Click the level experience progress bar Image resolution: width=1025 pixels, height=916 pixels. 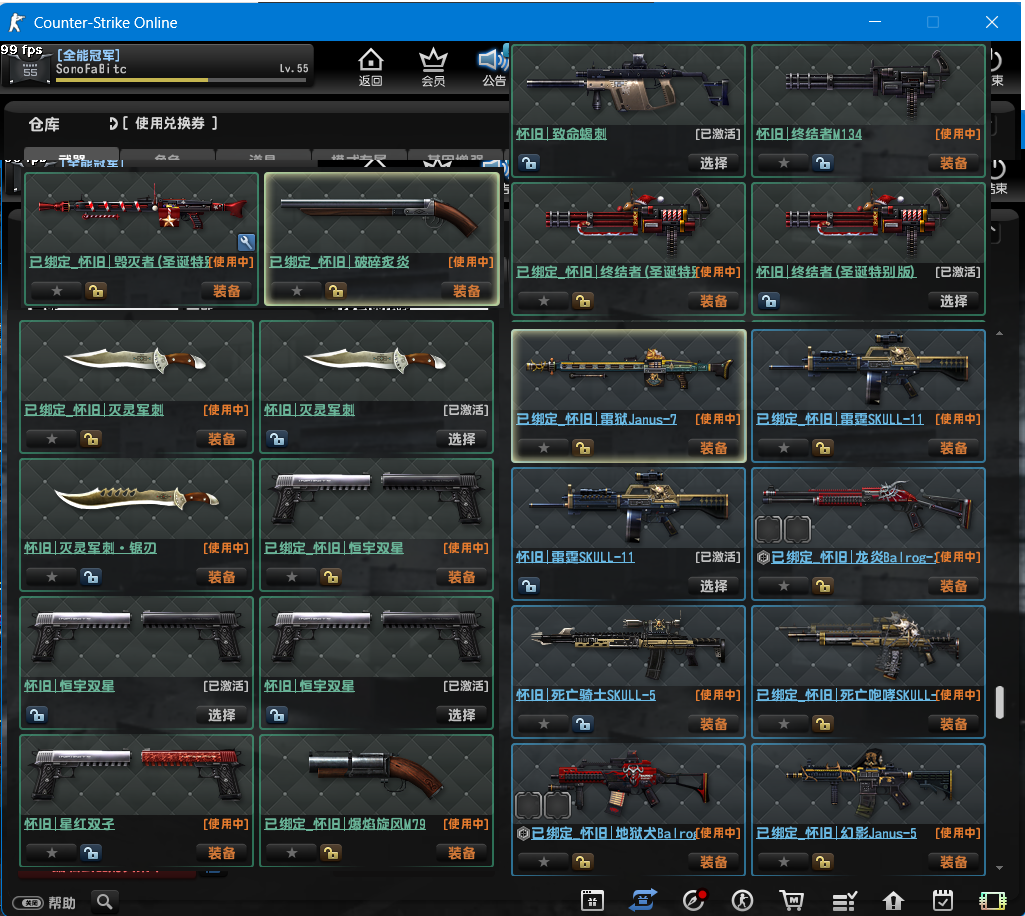180,80
